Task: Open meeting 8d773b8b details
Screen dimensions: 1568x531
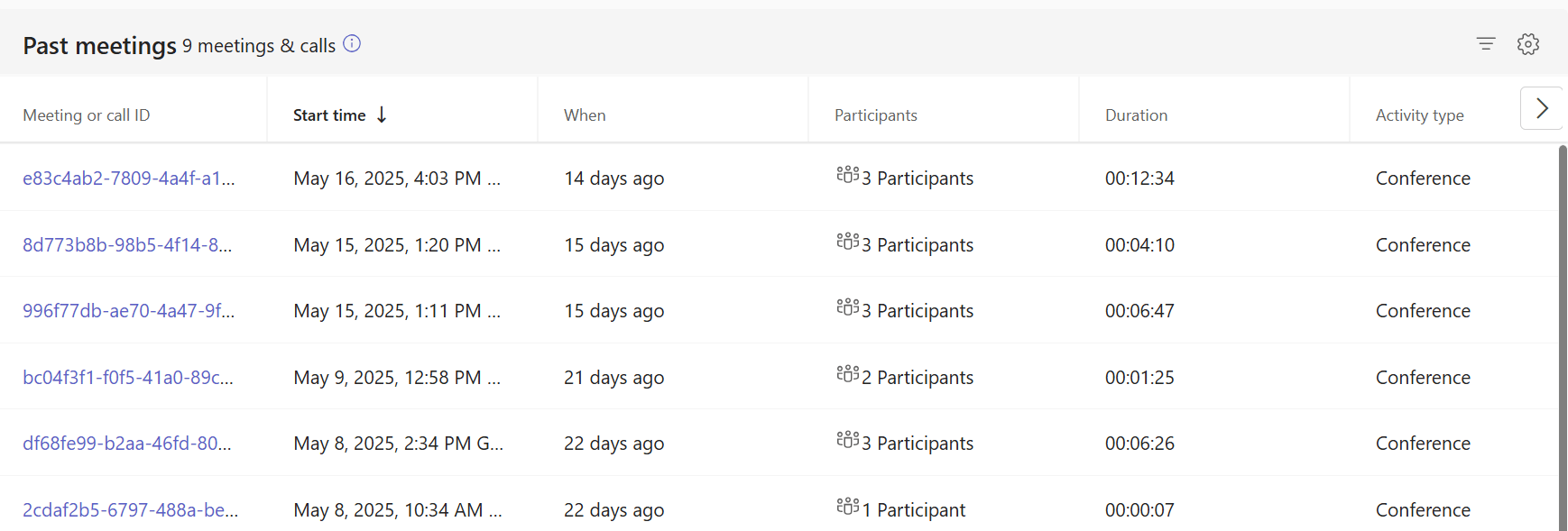Action: (x=129, y=244)
